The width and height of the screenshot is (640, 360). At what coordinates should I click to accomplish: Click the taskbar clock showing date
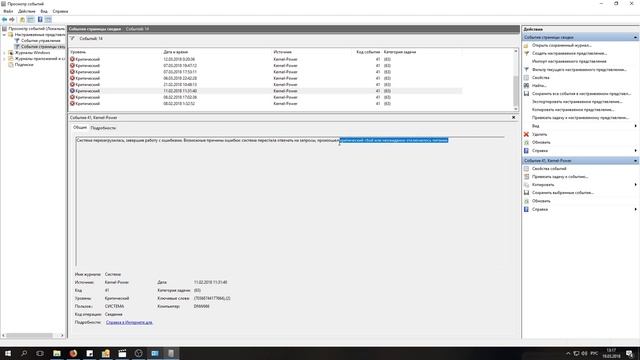(611, 353)
